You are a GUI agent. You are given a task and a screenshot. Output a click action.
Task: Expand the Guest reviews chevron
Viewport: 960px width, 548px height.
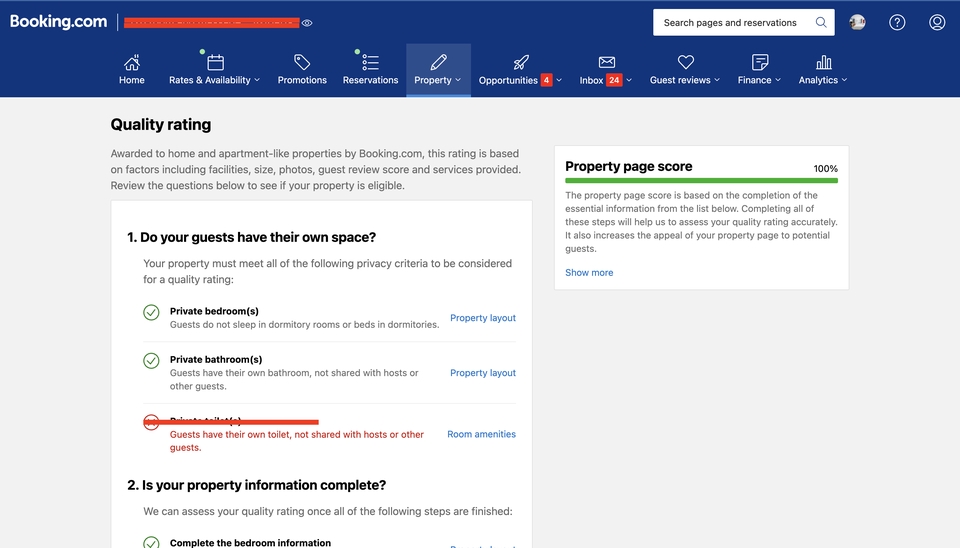717,80
